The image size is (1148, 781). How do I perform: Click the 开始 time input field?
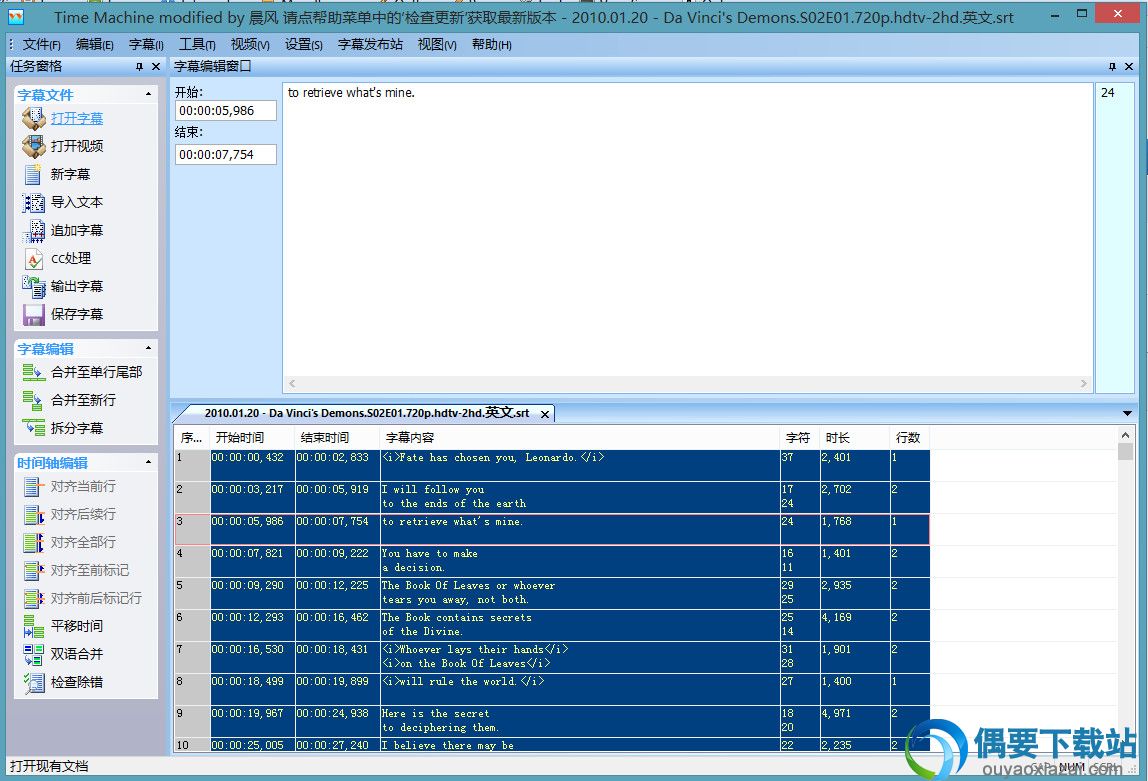(x=226, y=111)
